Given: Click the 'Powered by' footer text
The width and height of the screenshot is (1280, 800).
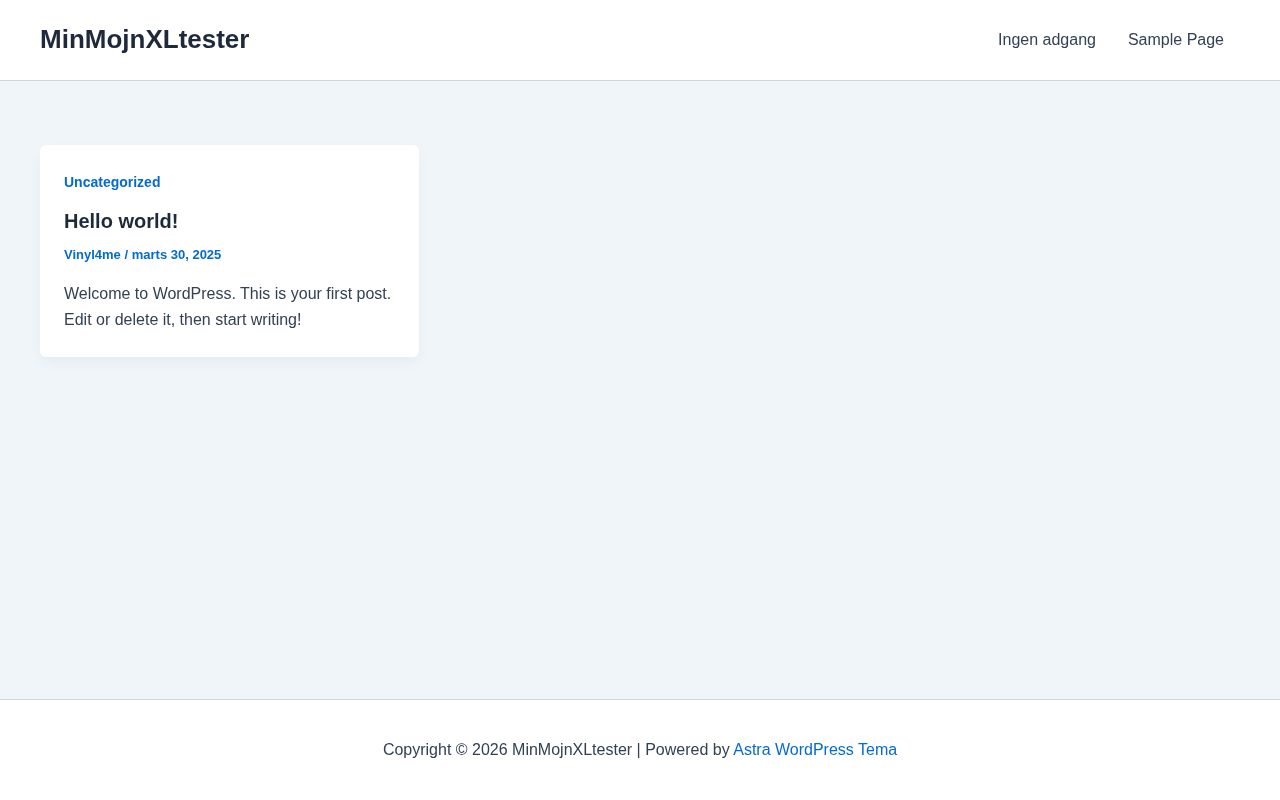Looking at the screenshot, I should pos(687,750).
